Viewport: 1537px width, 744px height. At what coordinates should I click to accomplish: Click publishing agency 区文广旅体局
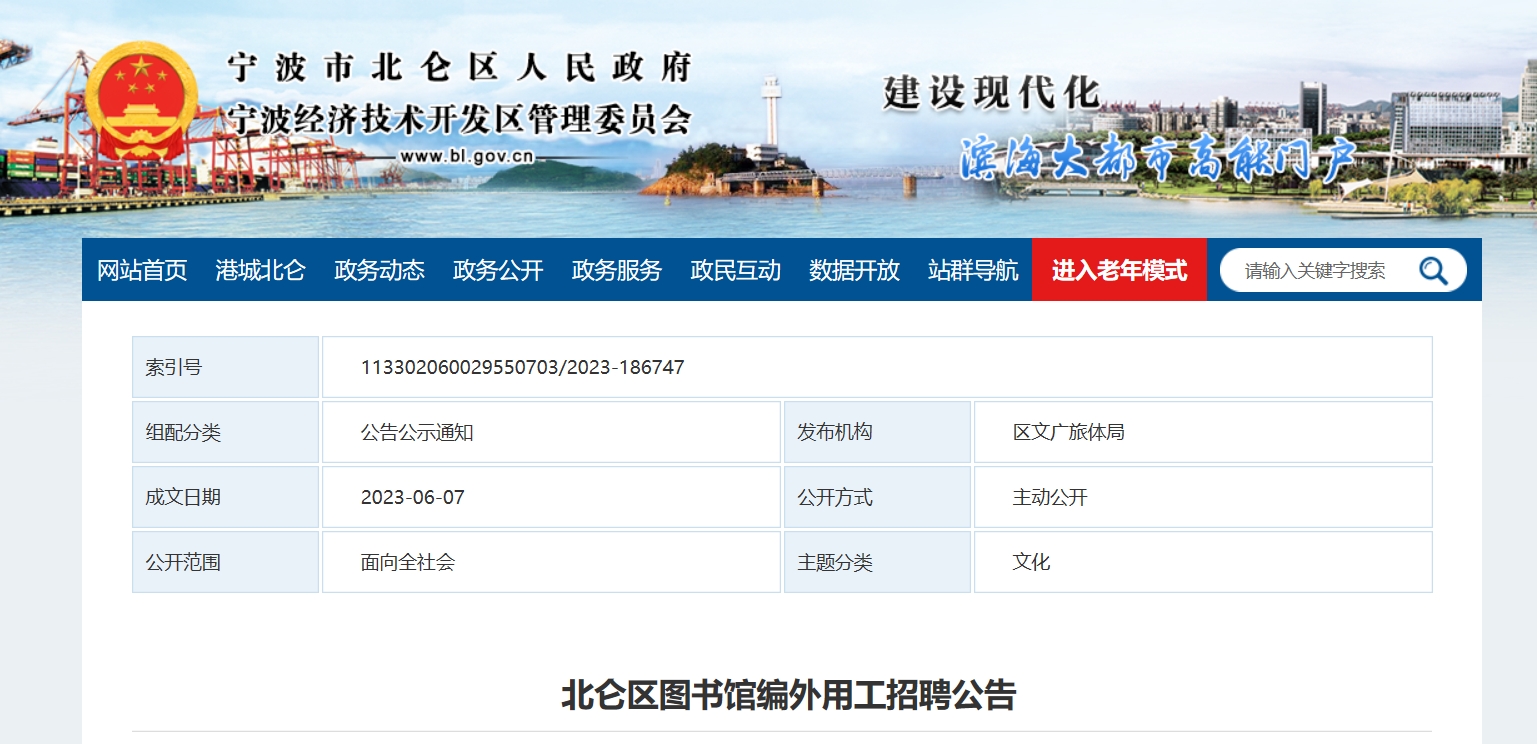click(1068, 432)
